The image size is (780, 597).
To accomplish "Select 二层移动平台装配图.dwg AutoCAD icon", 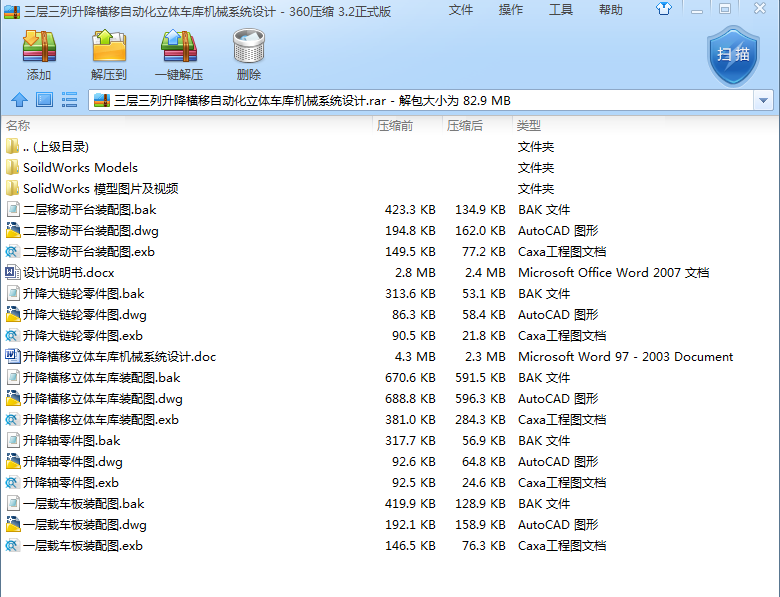I will (13, 230).
